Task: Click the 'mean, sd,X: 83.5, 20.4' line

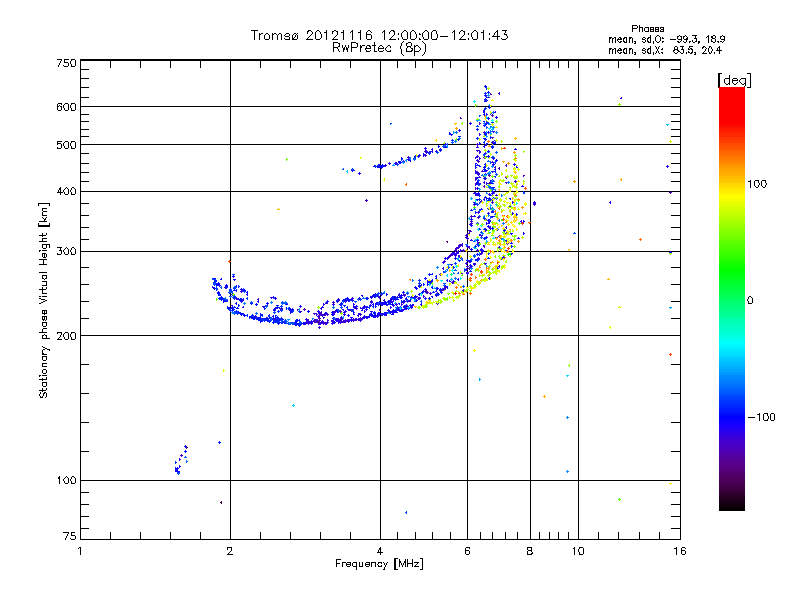Action: 665,50
